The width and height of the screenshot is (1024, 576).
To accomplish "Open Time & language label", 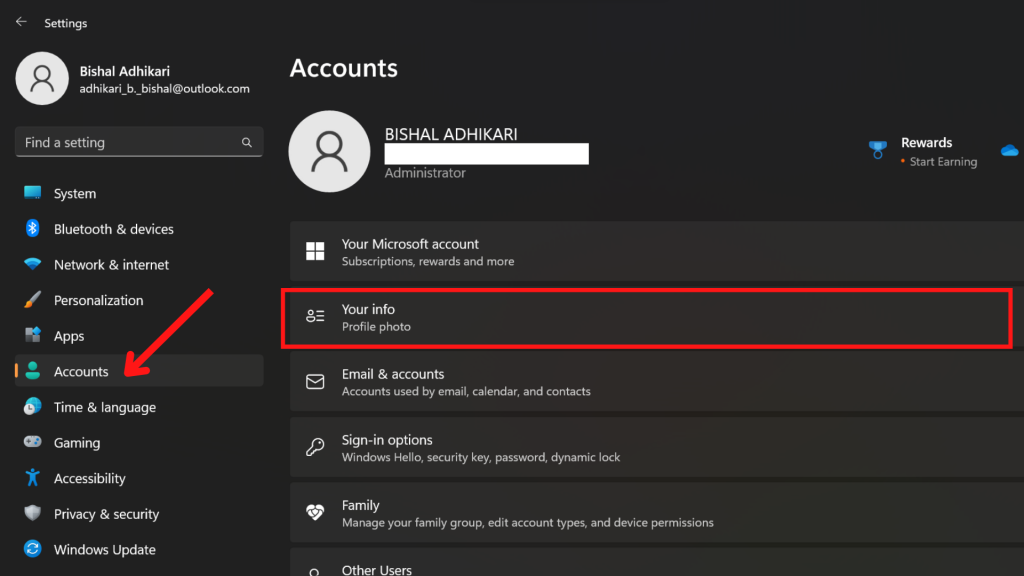I will click(x=104, y=407).
